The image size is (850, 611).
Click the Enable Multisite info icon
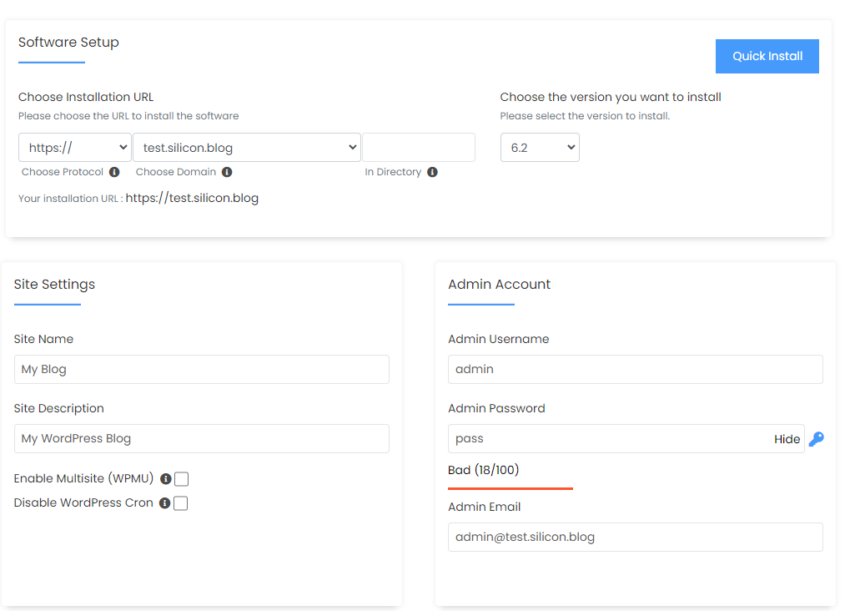(x=166, y=479)
